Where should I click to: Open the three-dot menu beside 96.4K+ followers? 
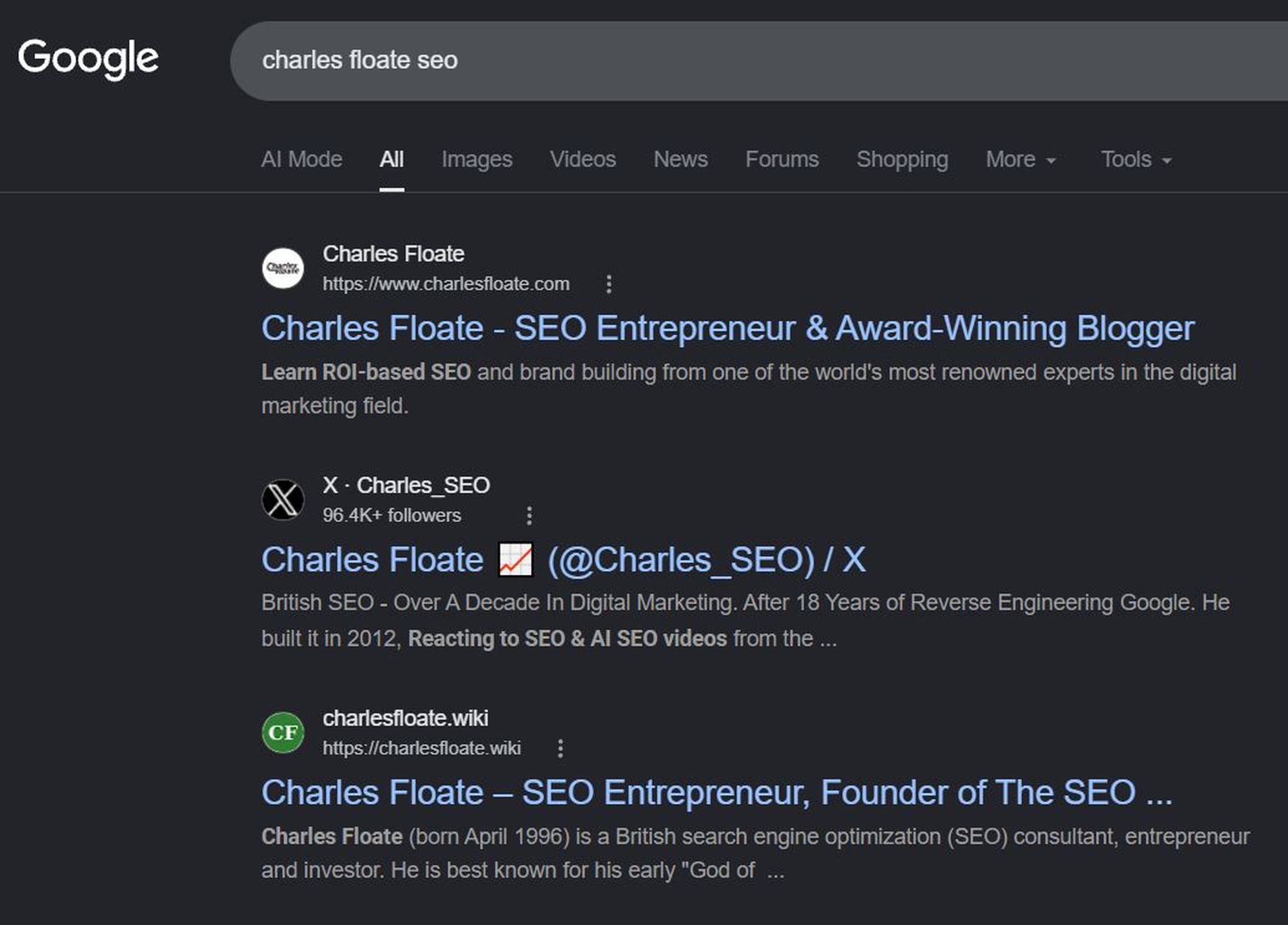(529, 515)
